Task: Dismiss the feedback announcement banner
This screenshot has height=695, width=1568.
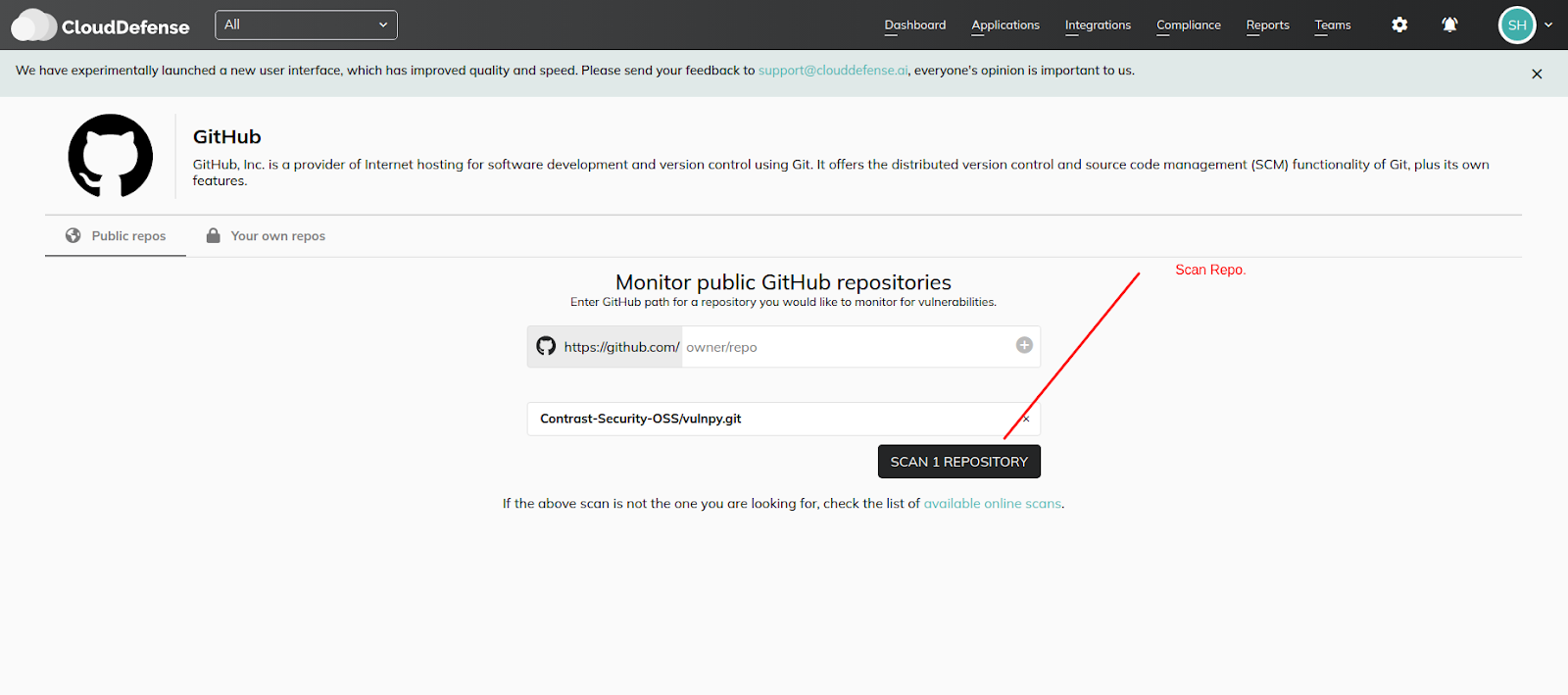Action: coord(1537,74)
